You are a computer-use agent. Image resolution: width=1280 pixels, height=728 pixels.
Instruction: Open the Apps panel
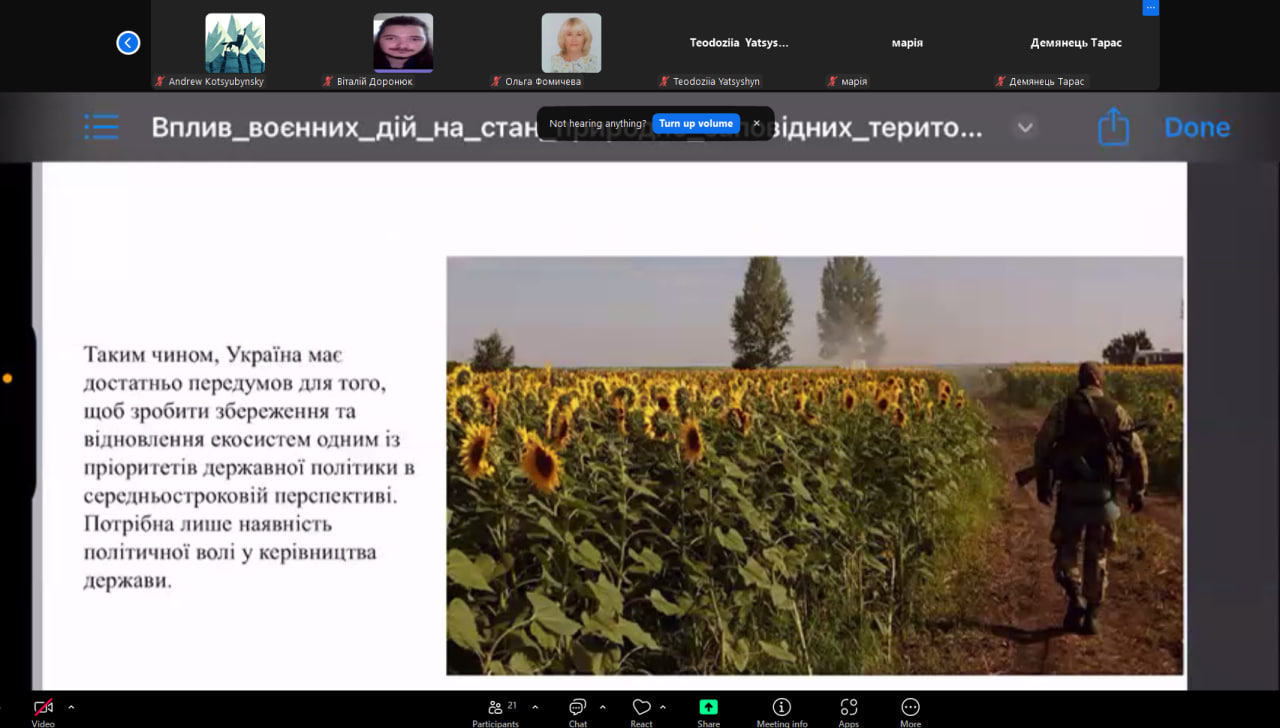point(848,709)
